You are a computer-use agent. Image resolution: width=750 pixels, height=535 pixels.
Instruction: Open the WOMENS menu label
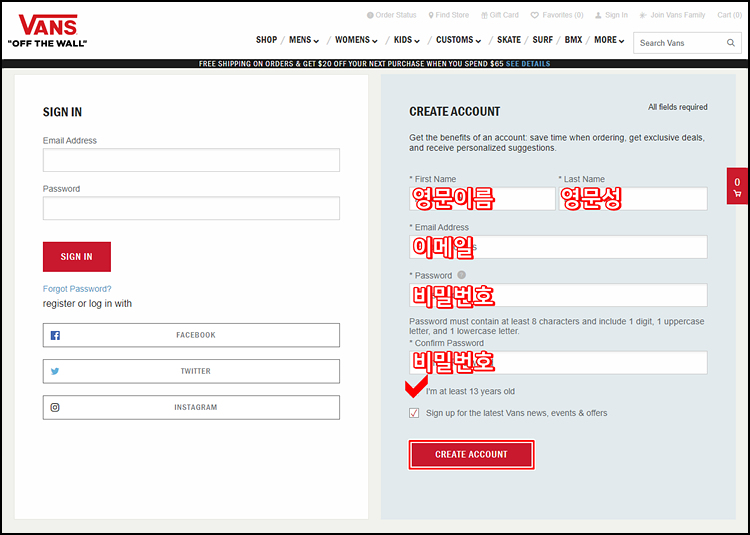point(353,40)
